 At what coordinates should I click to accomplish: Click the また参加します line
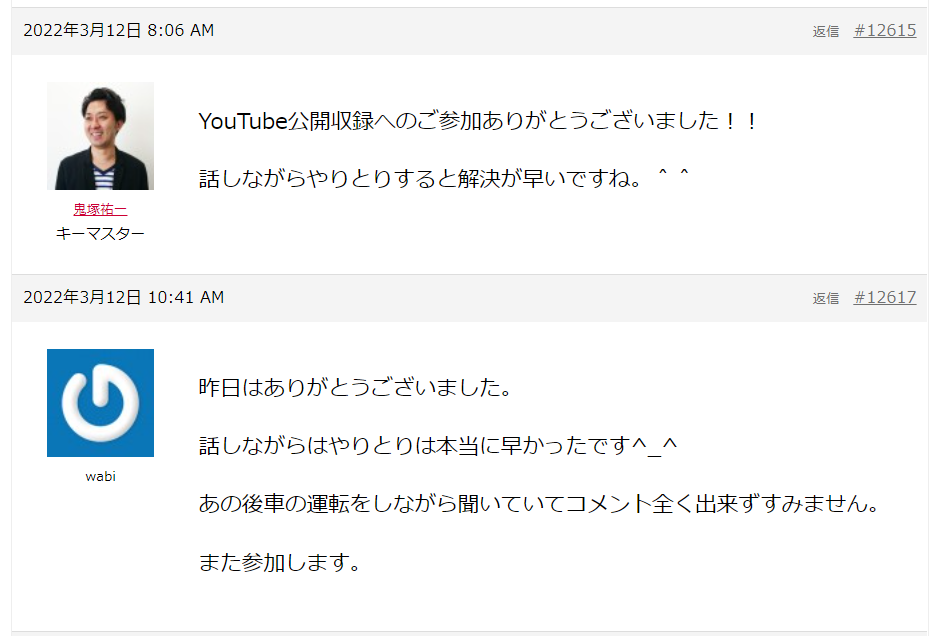(280, 562)
